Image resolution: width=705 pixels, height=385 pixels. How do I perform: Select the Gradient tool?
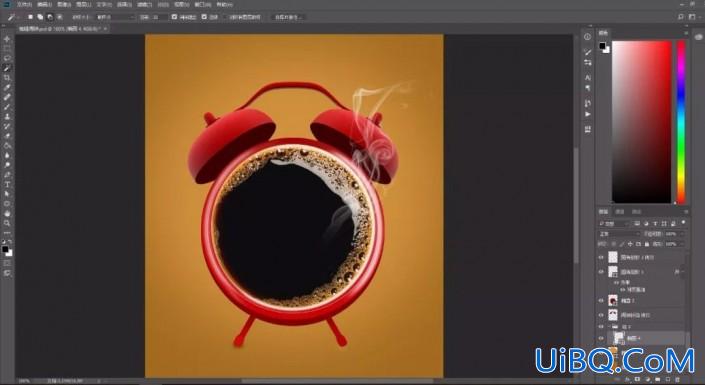point(7,146)
